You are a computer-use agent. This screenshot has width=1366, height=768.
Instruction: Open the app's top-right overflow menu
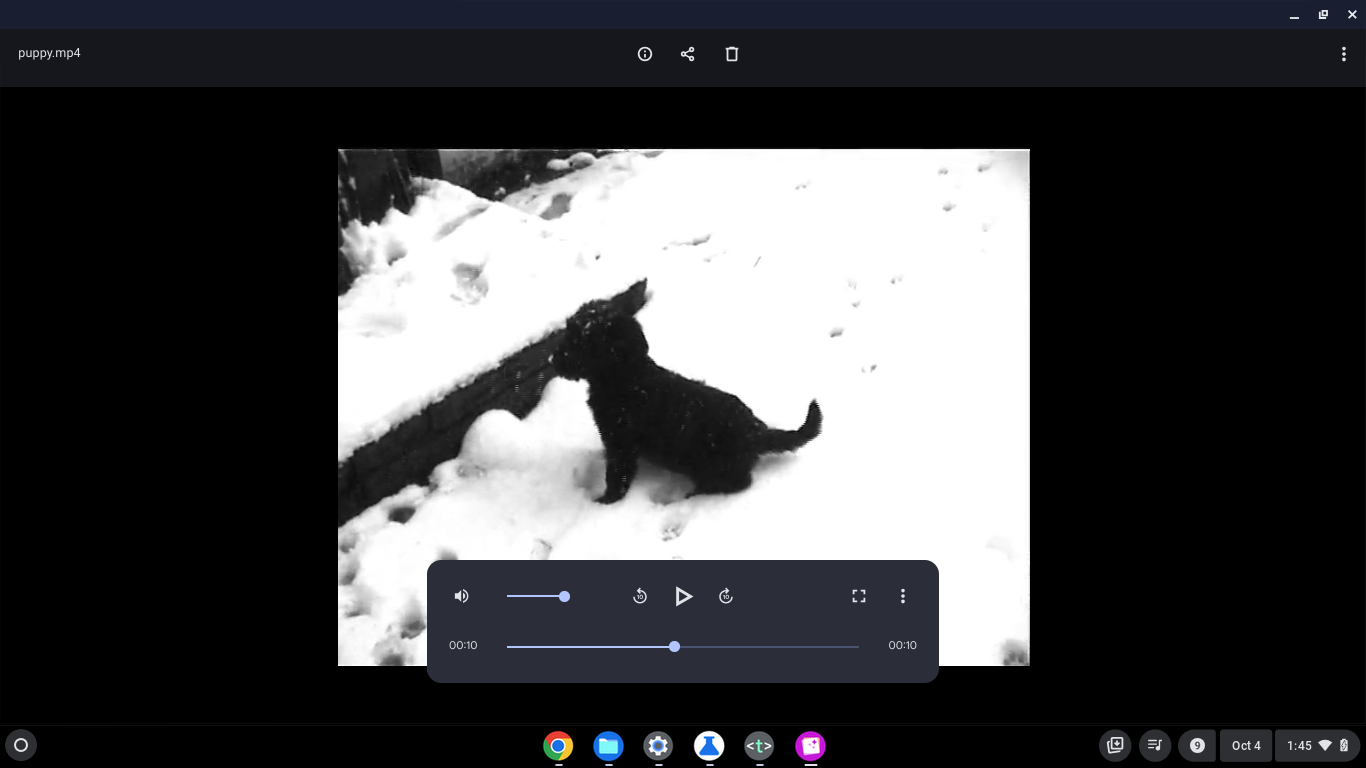coord(1344,54)
